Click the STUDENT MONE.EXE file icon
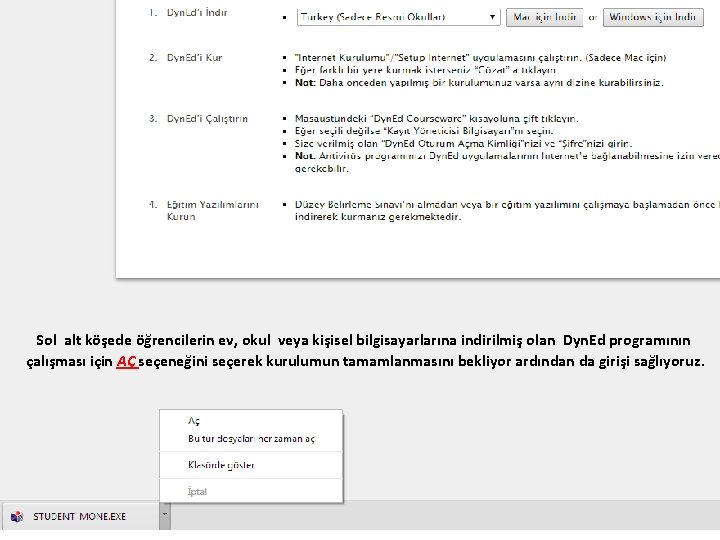720x540 pixels. [17, 517]
